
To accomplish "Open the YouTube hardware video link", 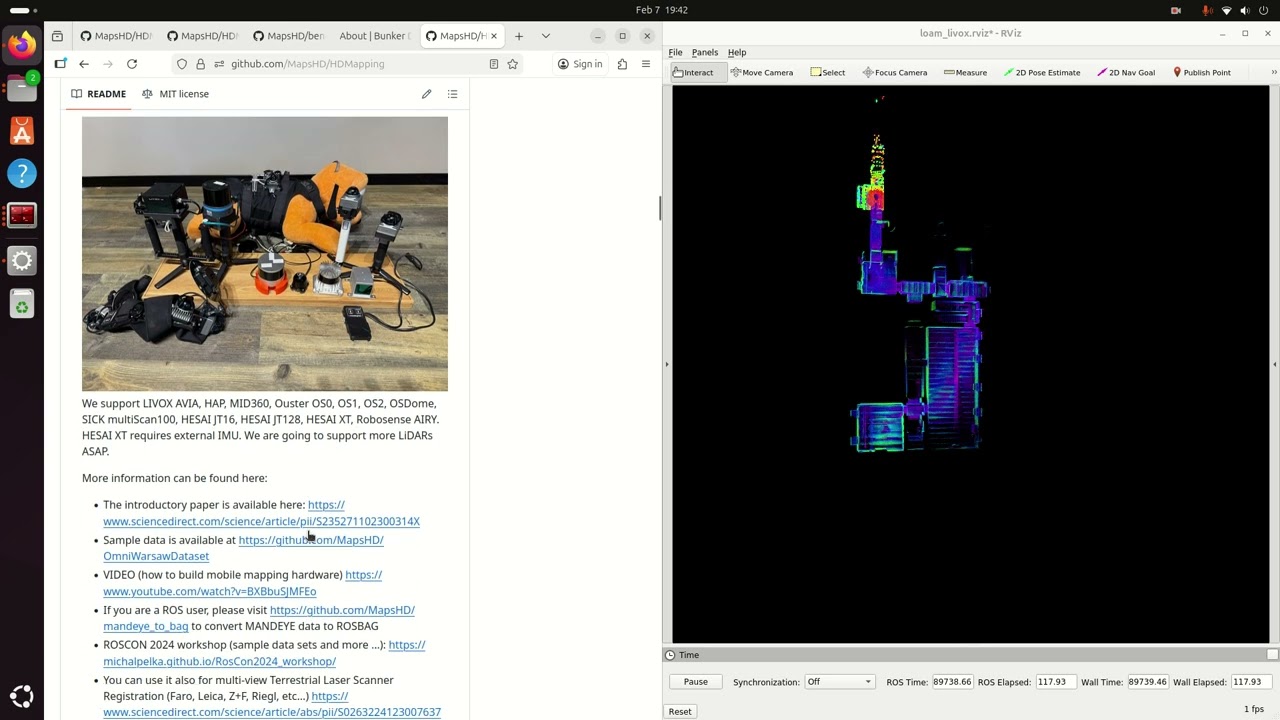I will pos(242,583).
